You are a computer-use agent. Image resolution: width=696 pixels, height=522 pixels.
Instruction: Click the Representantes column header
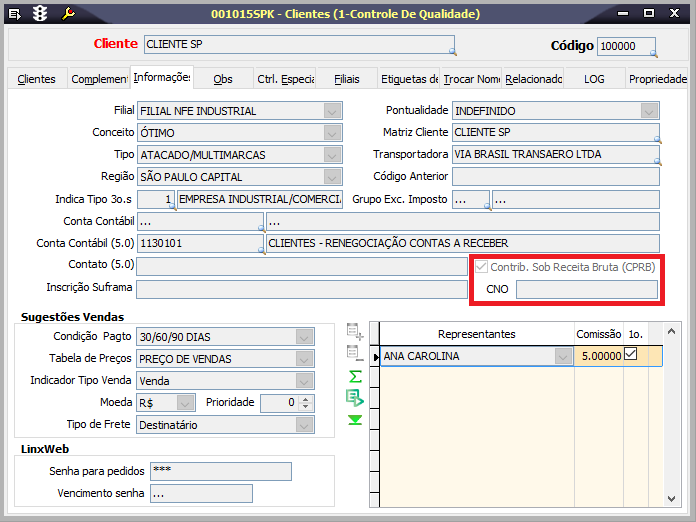[x=477, y=334]
